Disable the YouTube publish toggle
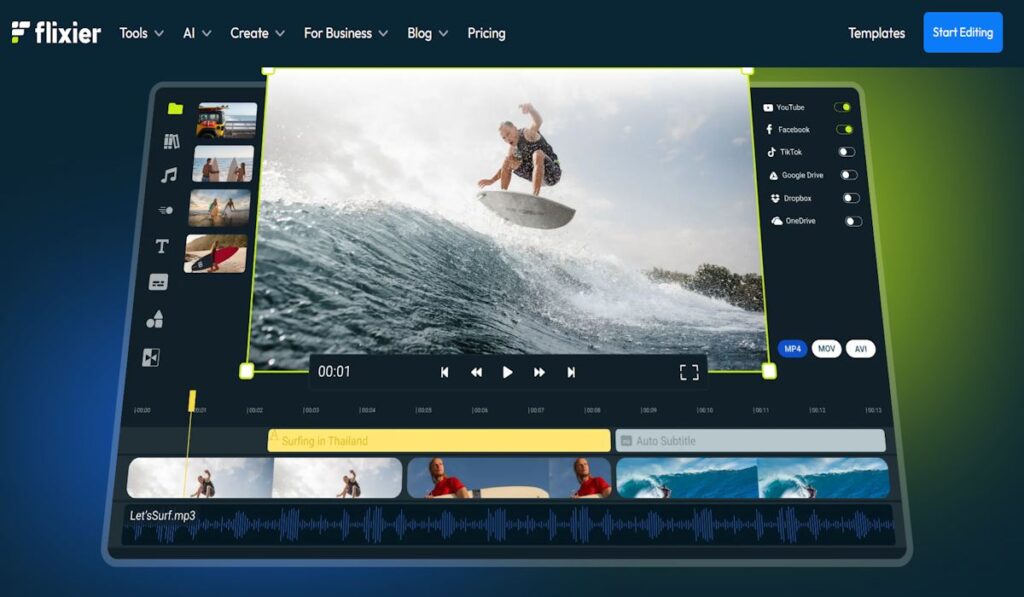 tap(843, 107)
